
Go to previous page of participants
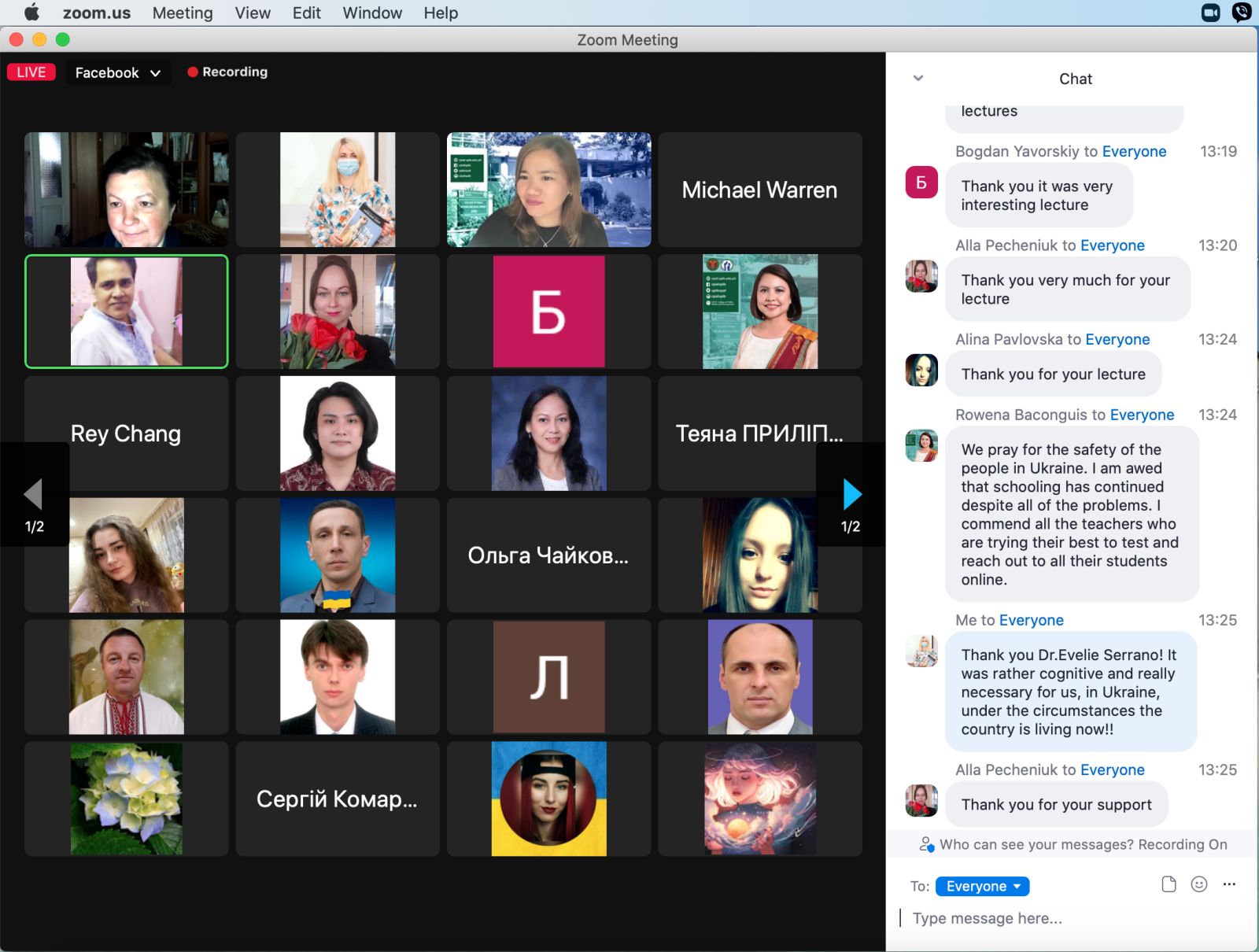33,495
